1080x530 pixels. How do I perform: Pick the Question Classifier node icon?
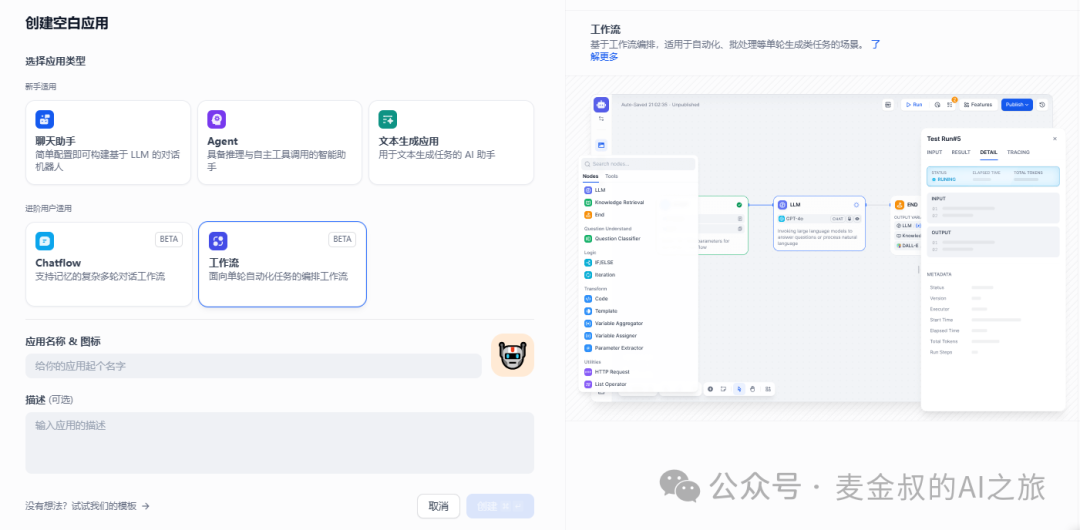[588, 238]
